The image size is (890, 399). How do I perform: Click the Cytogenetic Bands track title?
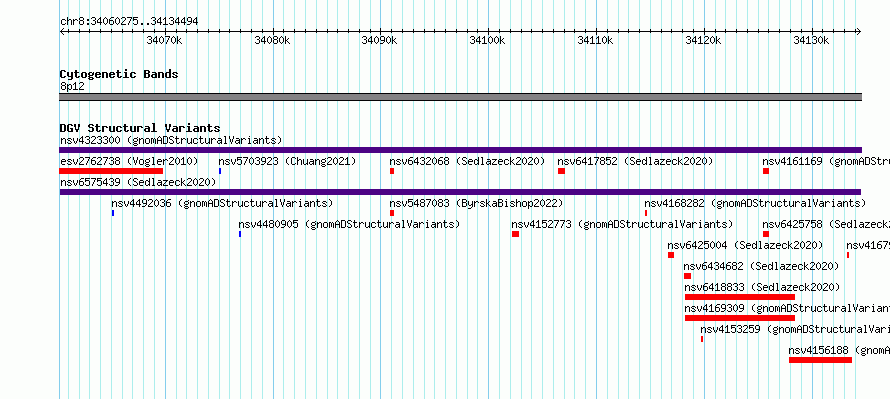(x=119, y=74)
